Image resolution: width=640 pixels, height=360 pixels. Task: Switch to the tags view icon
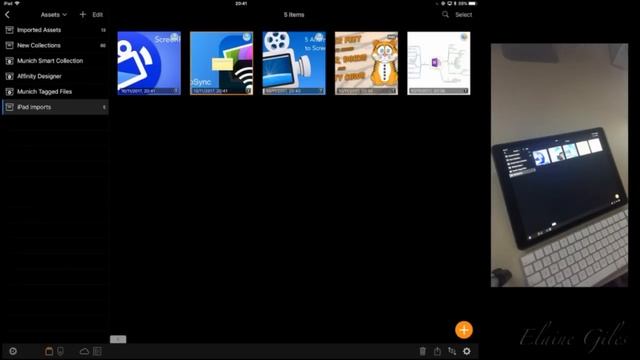point(60,351)
